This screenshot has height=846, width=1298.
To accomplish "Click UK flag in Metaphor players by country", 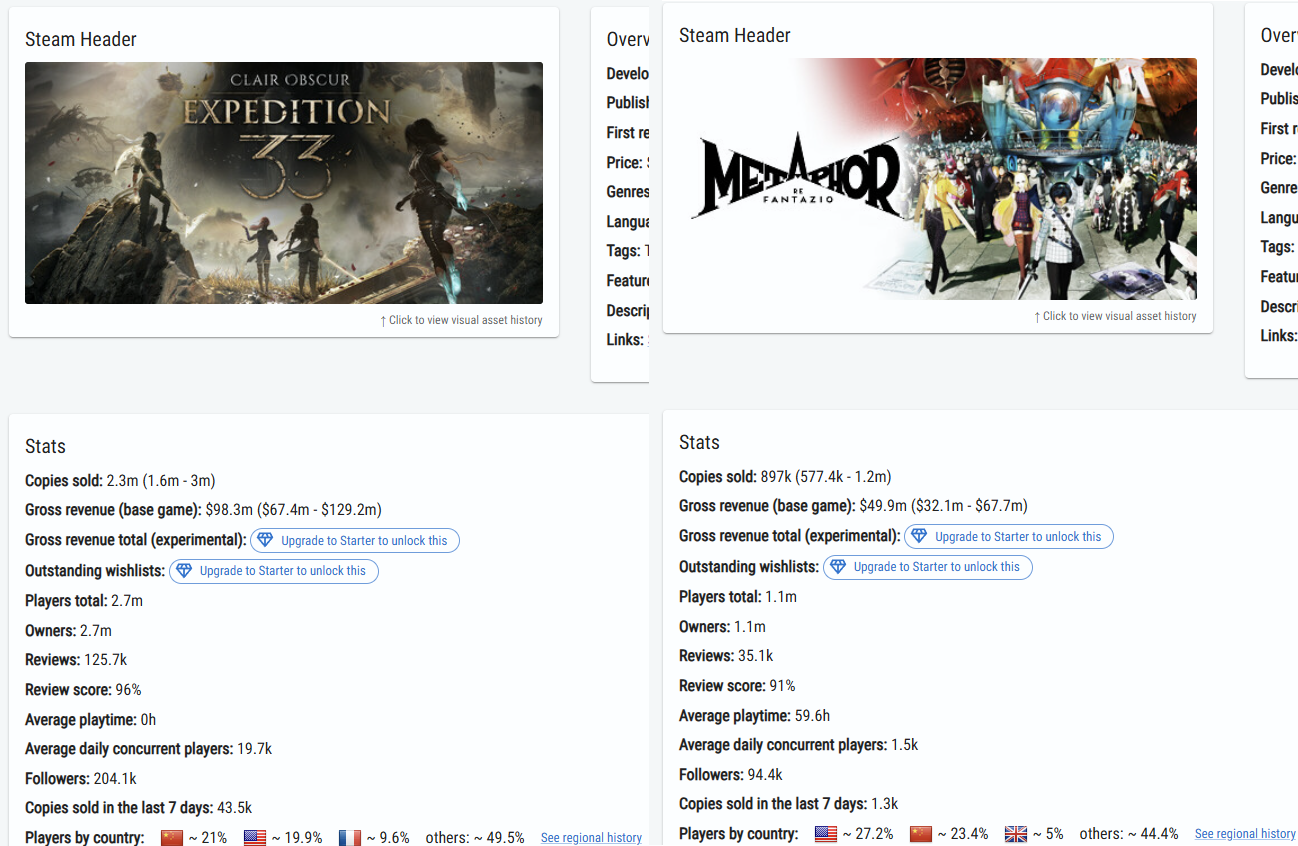I will click(1016, 834).
